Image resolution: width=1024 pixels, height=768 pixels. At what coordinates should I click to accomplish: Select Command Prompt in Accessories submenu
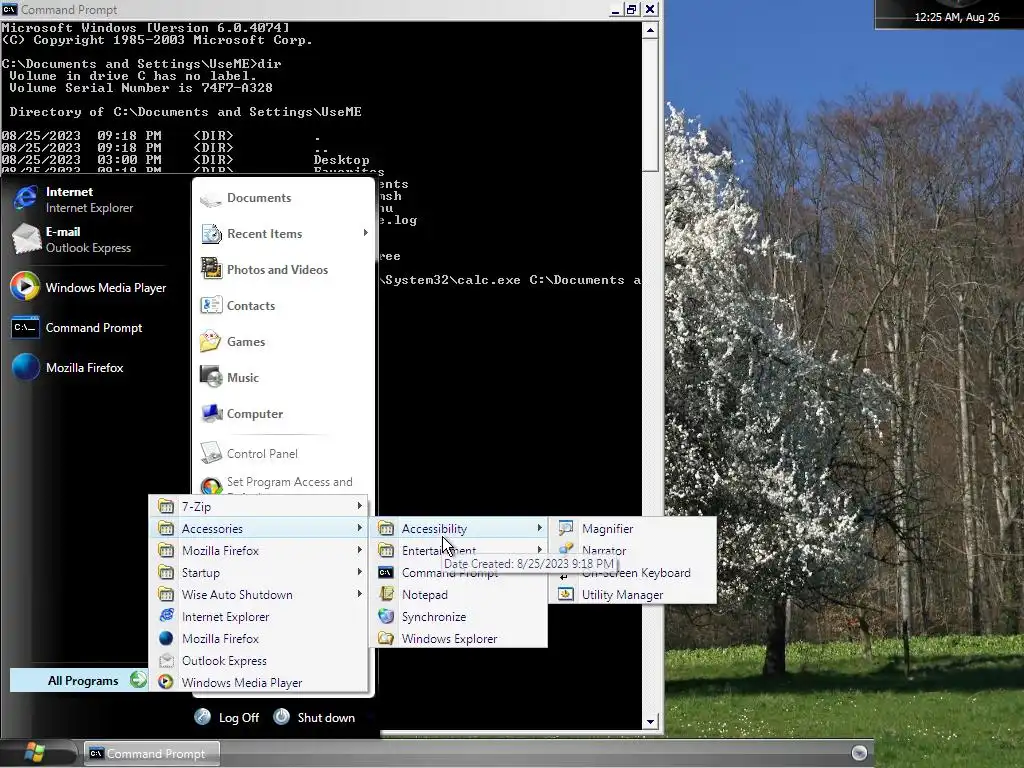pyautogui.click(x=460, y=573)
